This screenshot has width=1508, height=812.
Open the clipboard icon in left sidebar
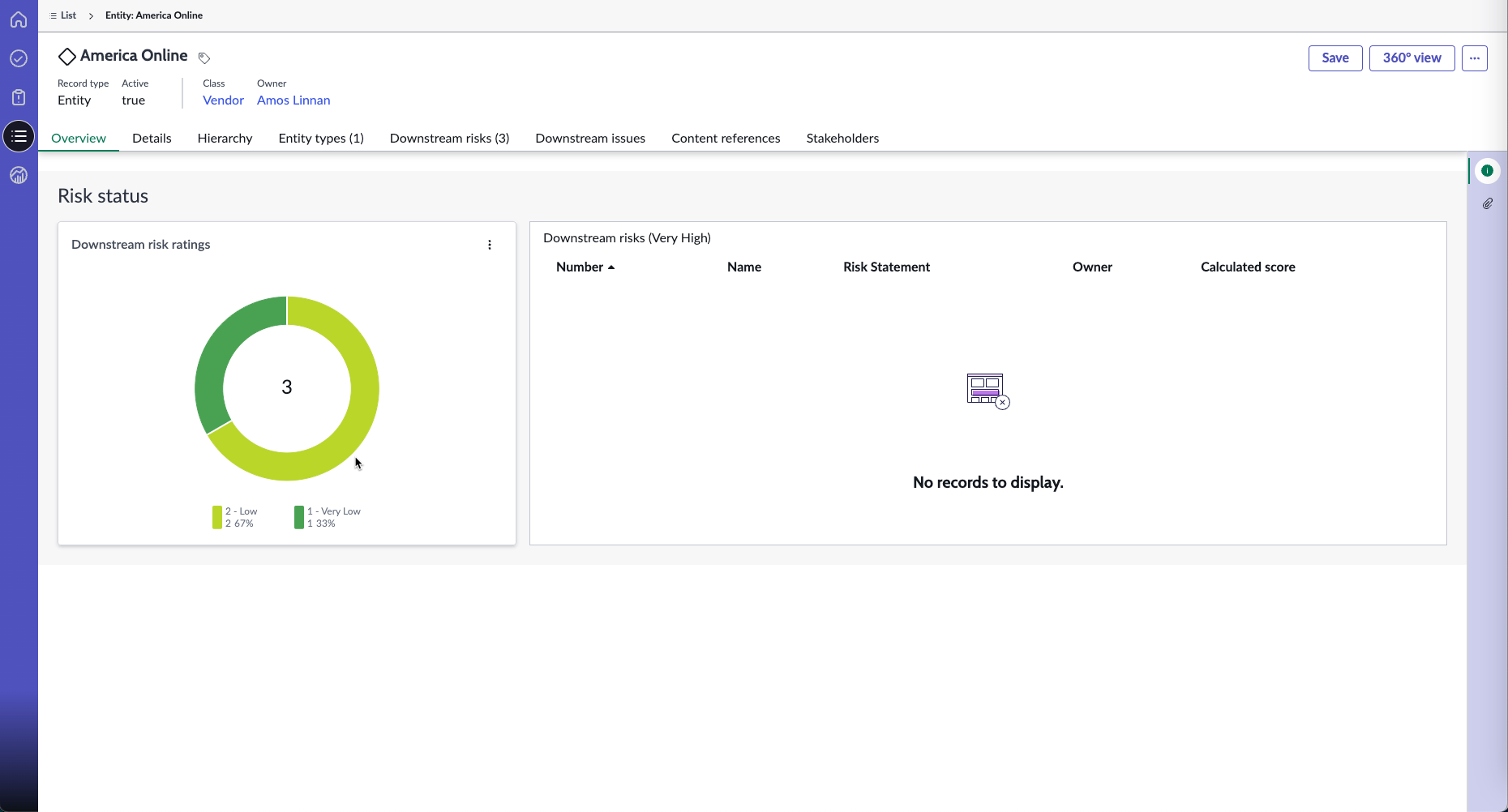click(19, 97)
